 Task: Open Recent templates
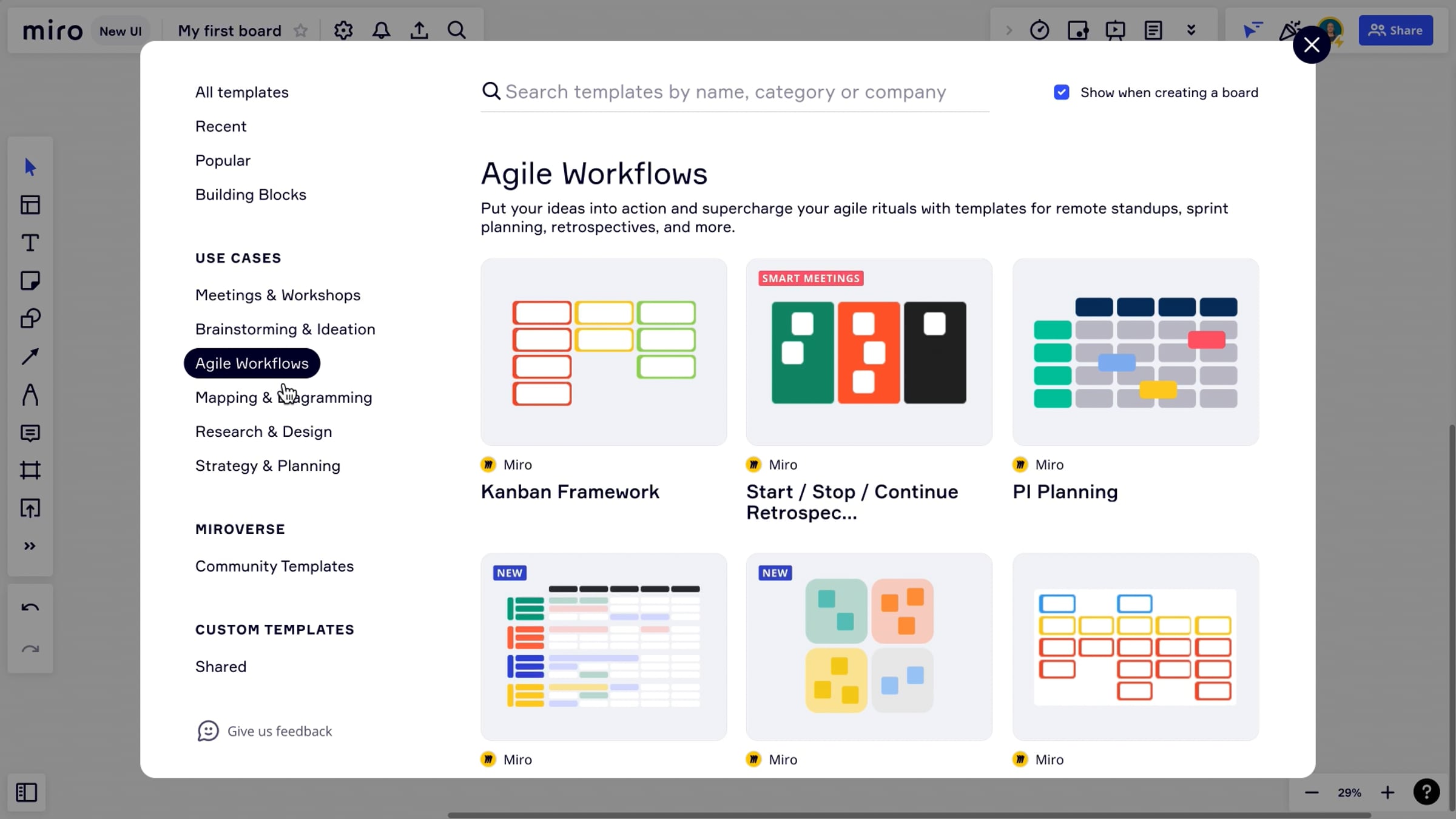(x=221, y=126)
